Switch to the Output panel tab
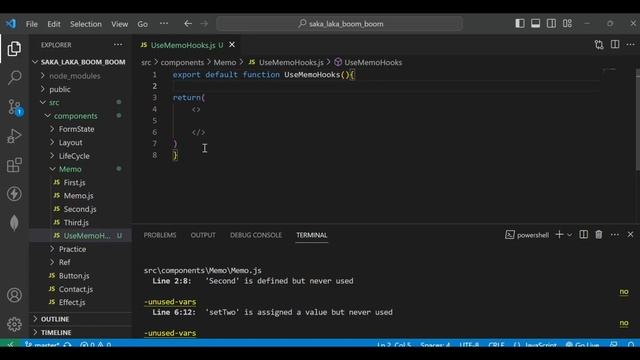Image resolution: width=640 pixels, height=360 pixels. point(203,235)
